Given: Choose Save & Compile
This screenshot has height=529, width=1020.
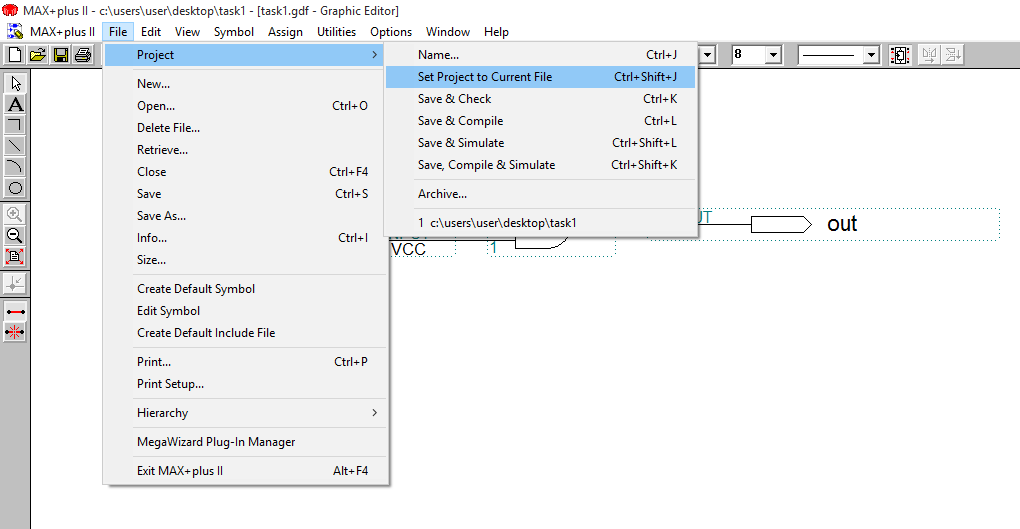Looking at the screenshot, I should pos(540,121).
